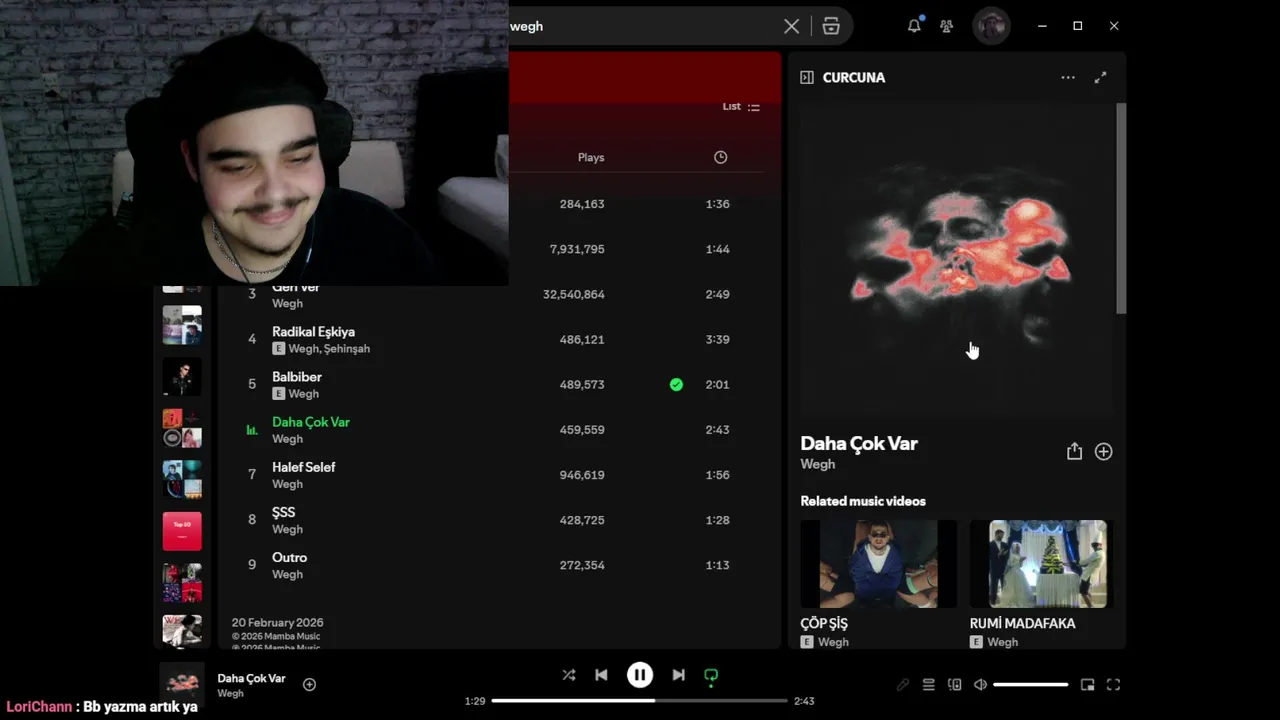Skip to previous track
The image size is (1280, 720).
point(601,675)
